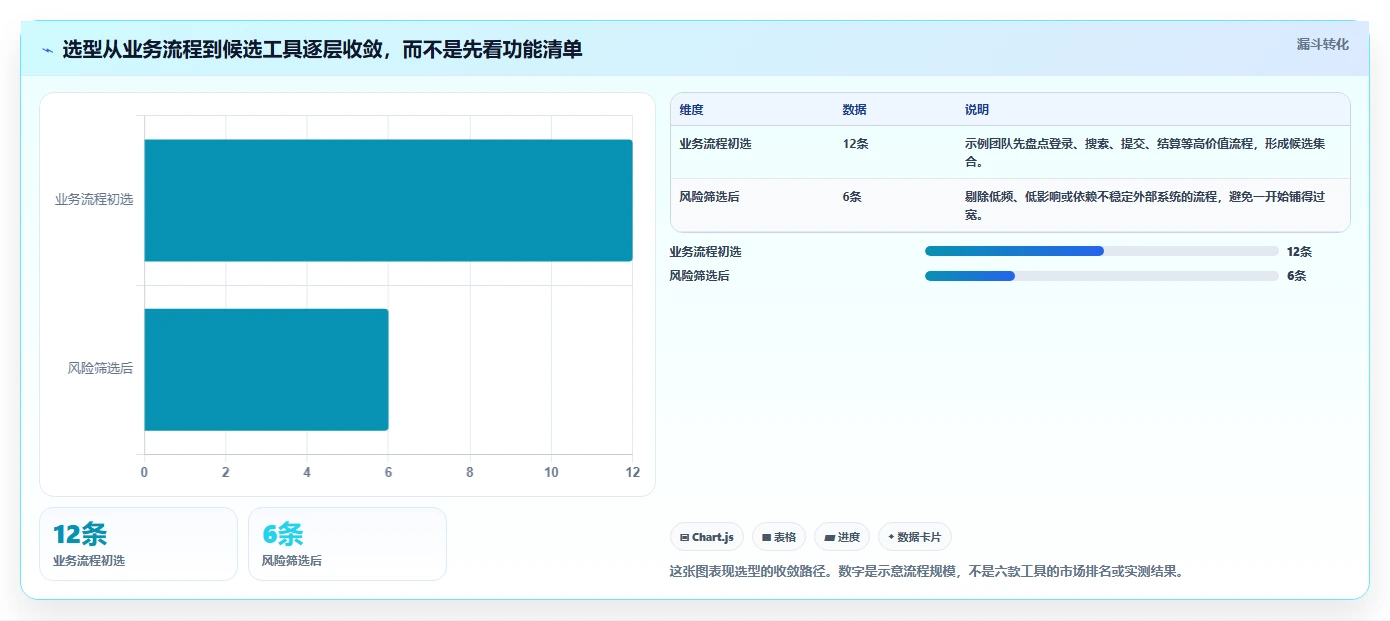Image resolution: width=1390 pixels, height=621 pixels.
Task: Click the 进度 tag
Action: pyautogui.click(x=842, y=537)
